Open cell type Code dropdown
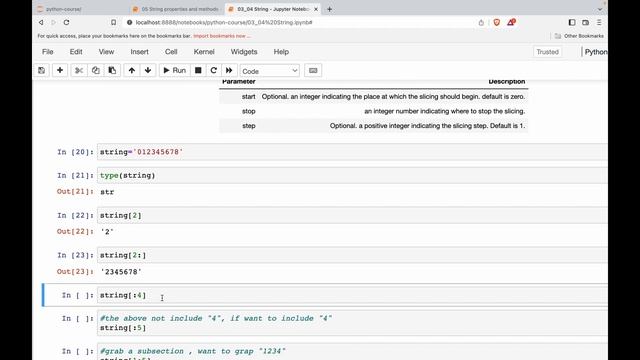Screen dimensions: 640x360 point(270,71)
